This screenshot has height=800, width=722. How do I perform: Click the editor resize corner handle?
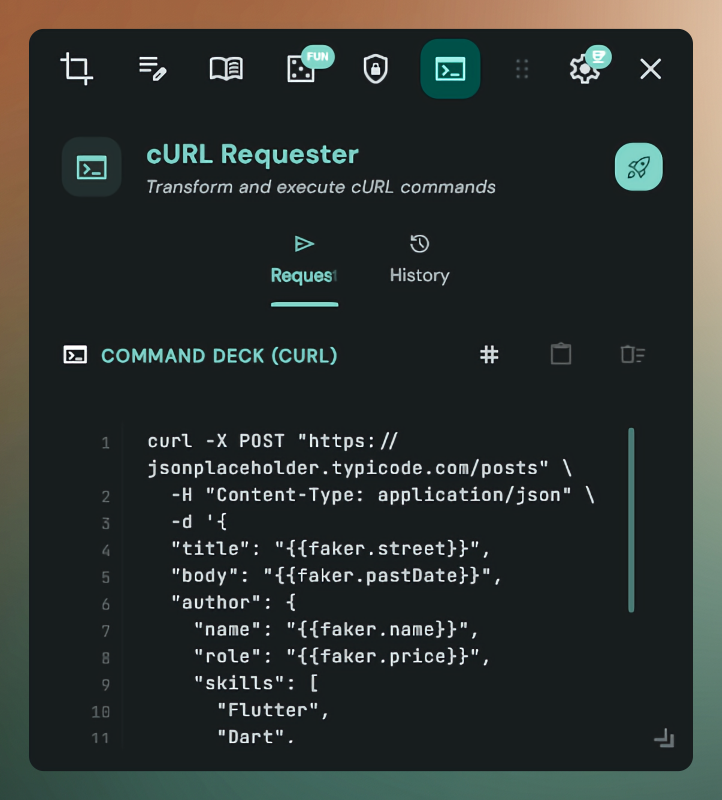664,738
